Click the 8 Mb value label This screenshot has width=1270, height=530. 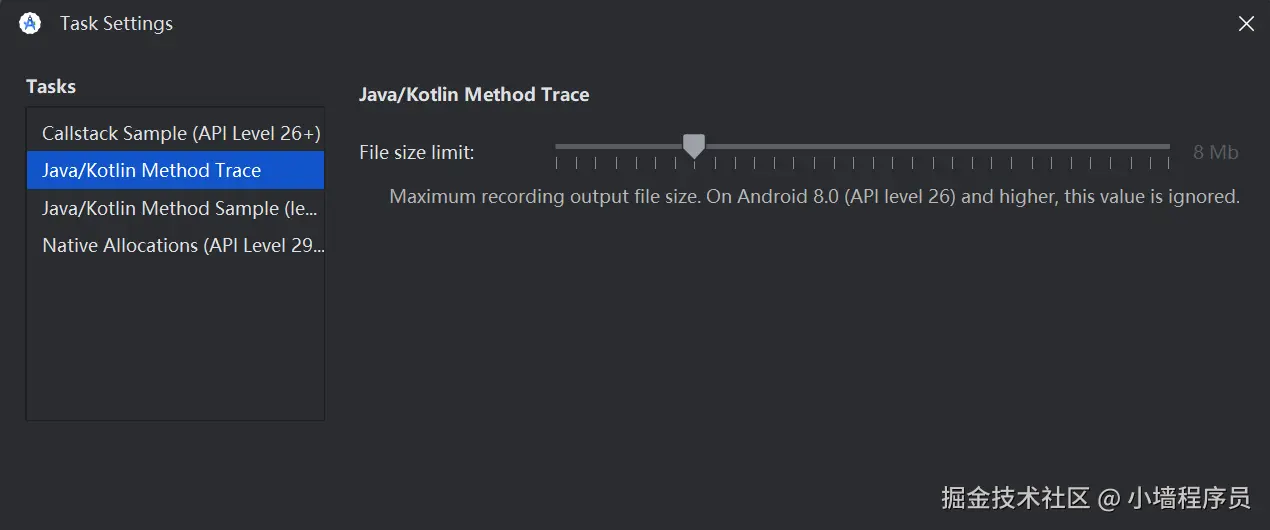(x=1215, y=152)
